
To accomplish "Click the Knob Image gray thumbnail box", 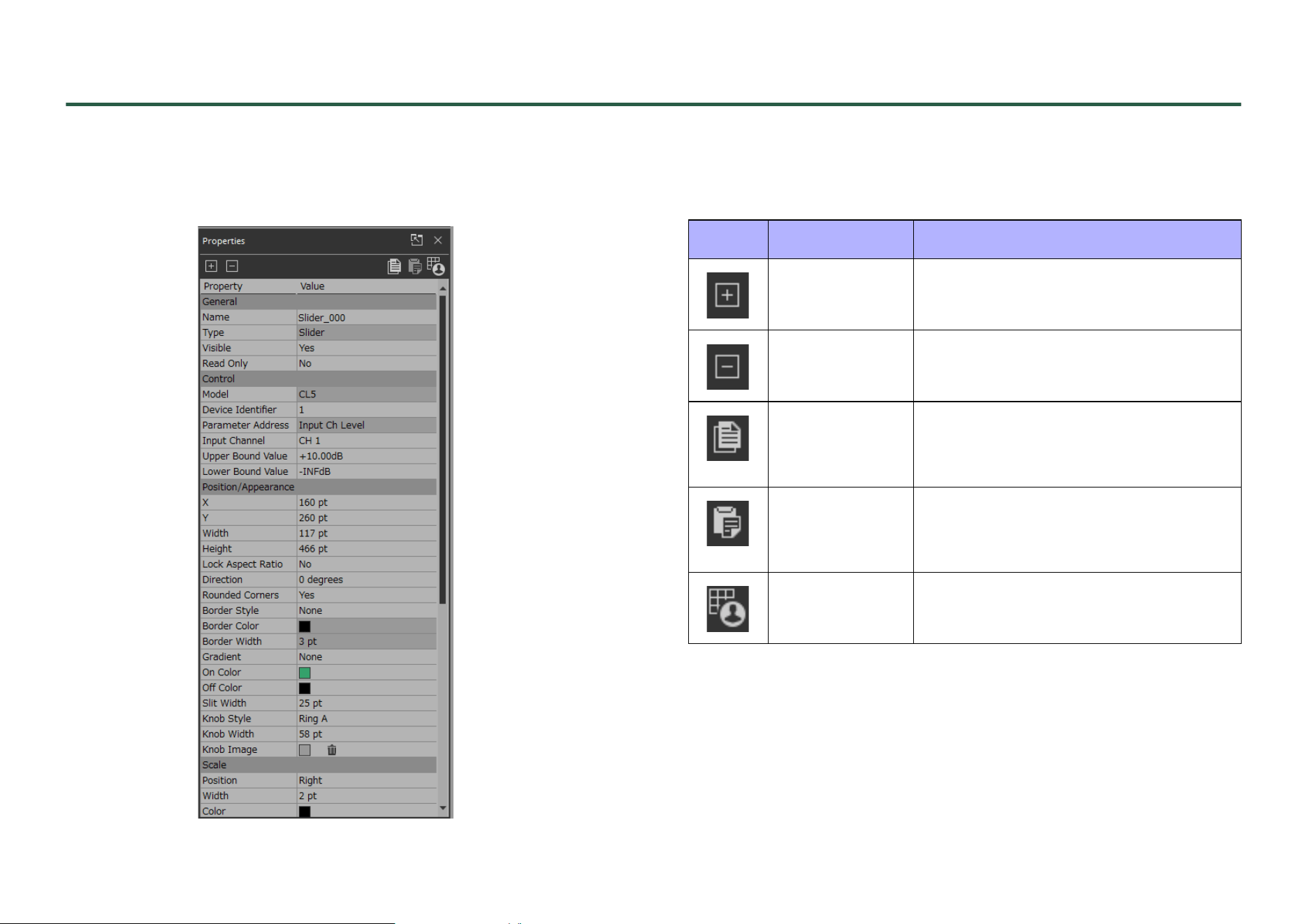I will 305,749.
